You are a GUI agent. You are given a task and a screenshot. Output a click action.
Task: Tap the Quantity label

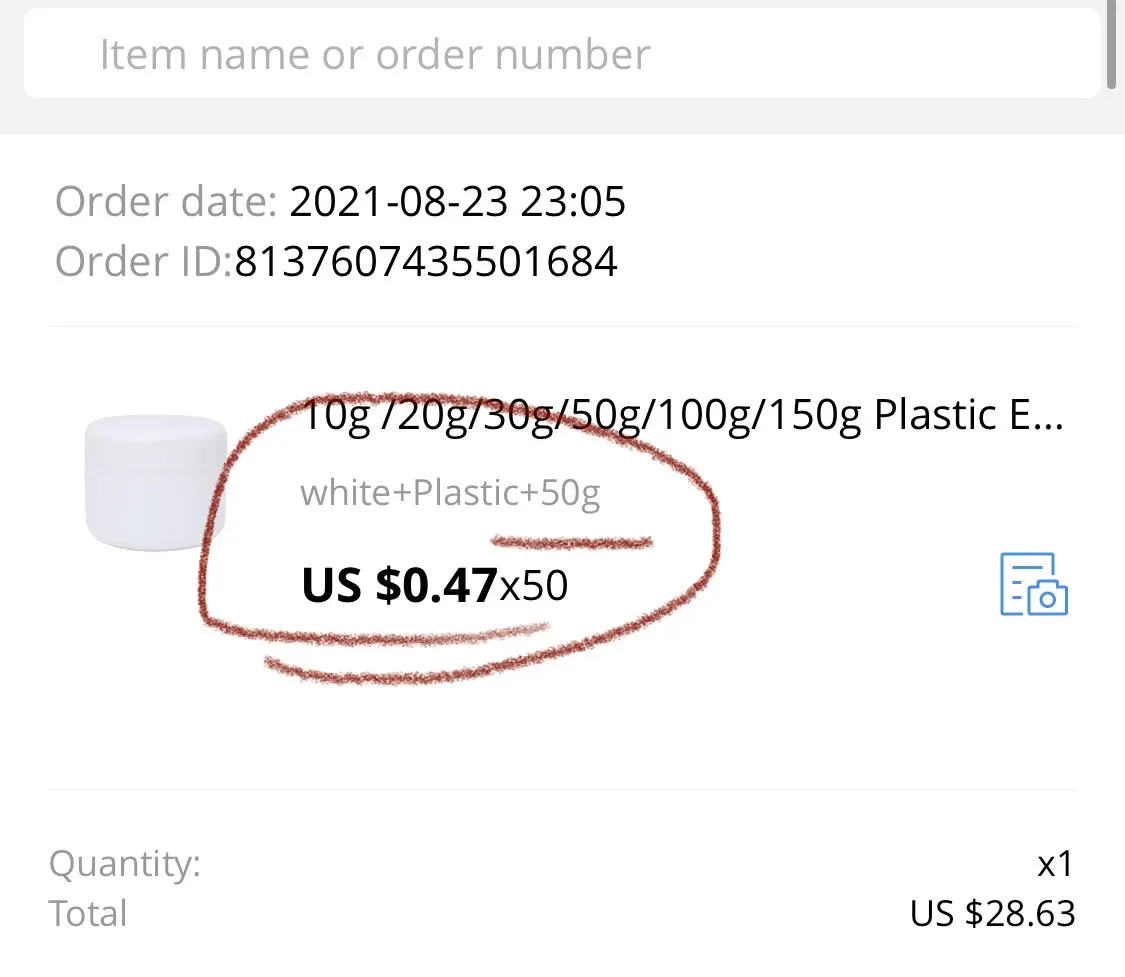coord(125,863)
